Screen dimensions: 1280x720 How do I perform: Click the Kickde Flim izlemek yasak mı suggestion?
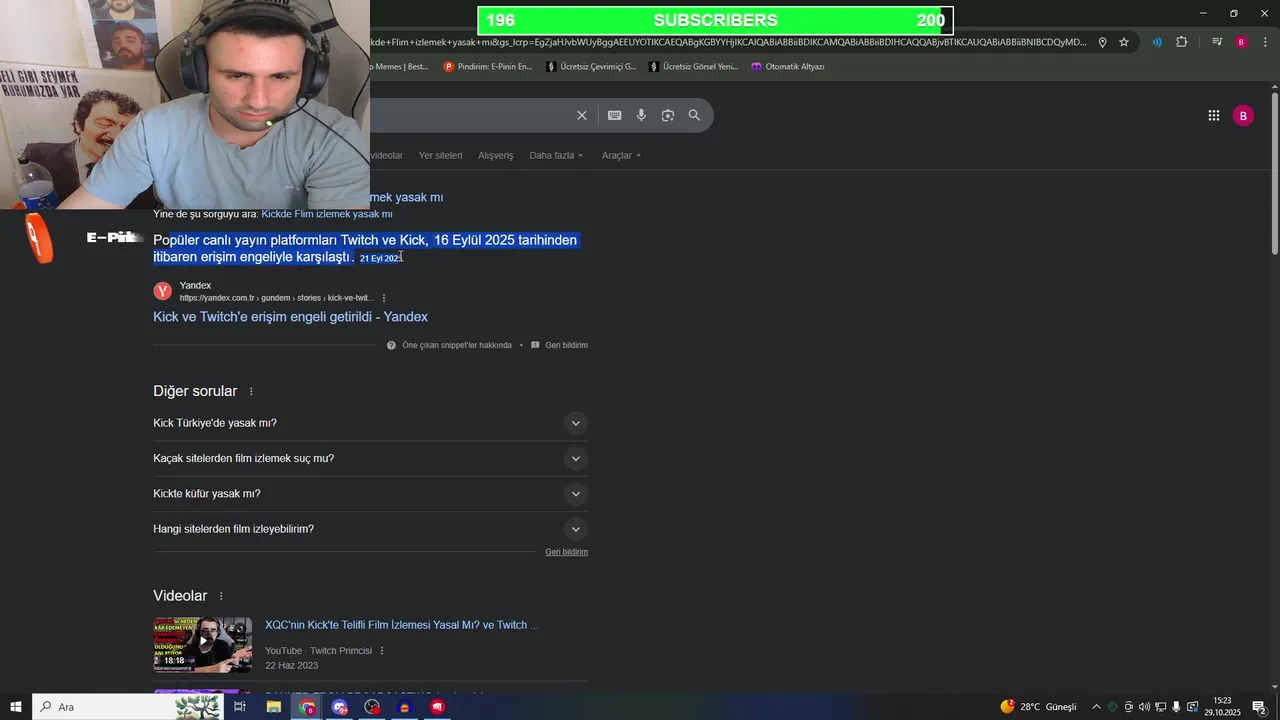pos(327,214)
